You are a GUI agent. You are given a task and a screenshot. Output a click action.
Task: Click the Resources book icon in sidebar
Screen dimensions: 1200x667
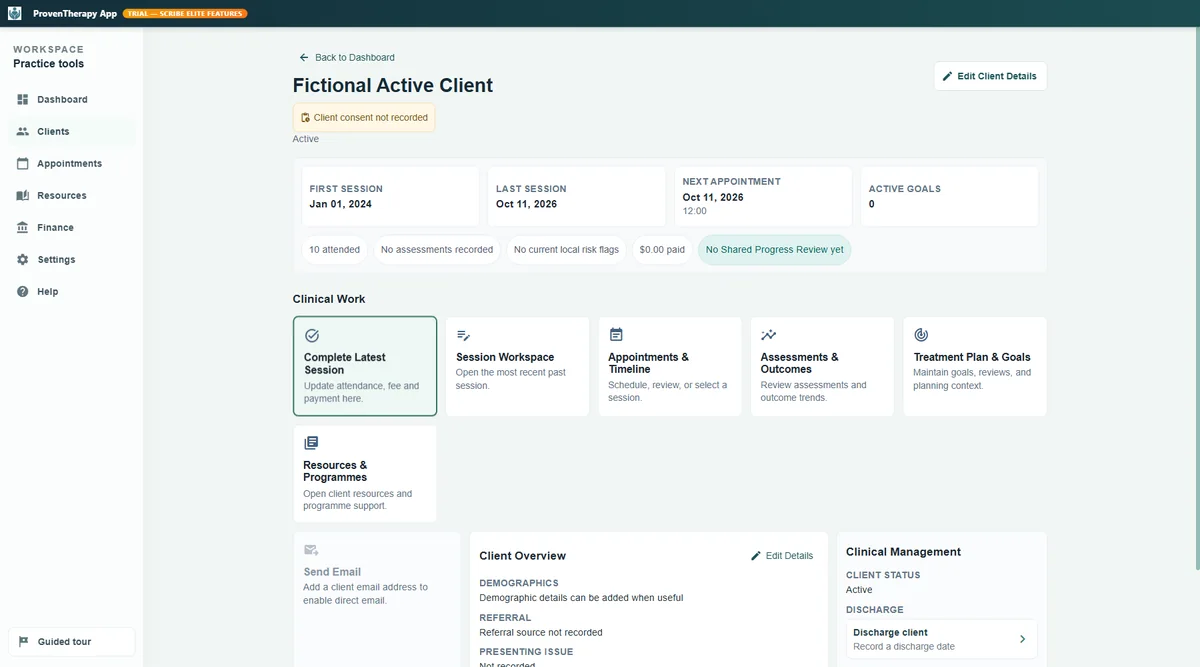click(23, 195)
